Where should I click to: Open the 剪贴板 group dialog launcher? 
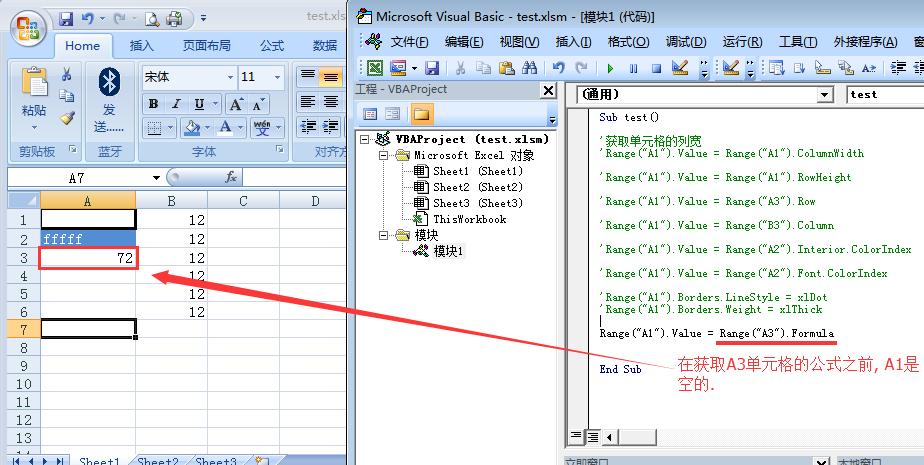click(x=72, y=150)
